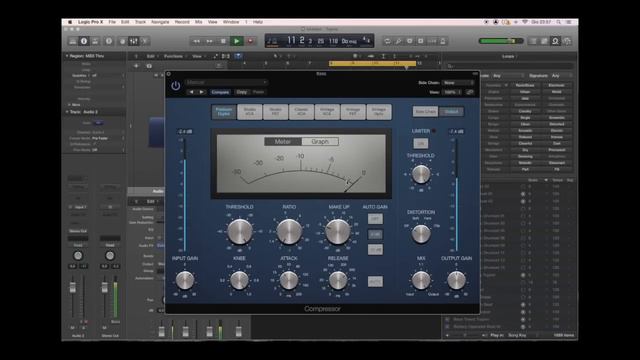Toggle the Compressor plugin power button
This screenshot has height=360, width=640.
click(176, 86)
